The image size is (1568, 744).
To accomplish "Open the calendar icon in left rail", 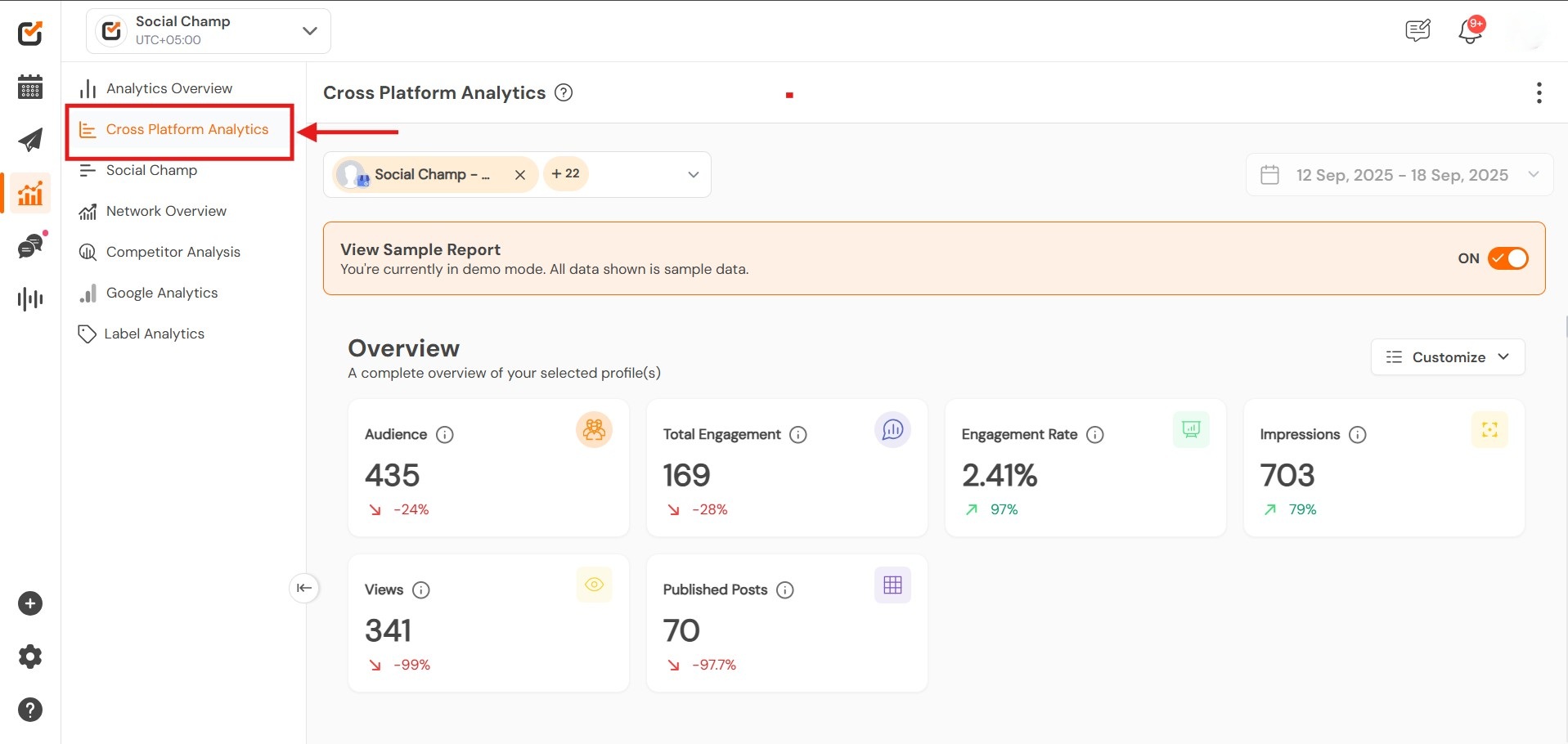I will pos(30,86).
